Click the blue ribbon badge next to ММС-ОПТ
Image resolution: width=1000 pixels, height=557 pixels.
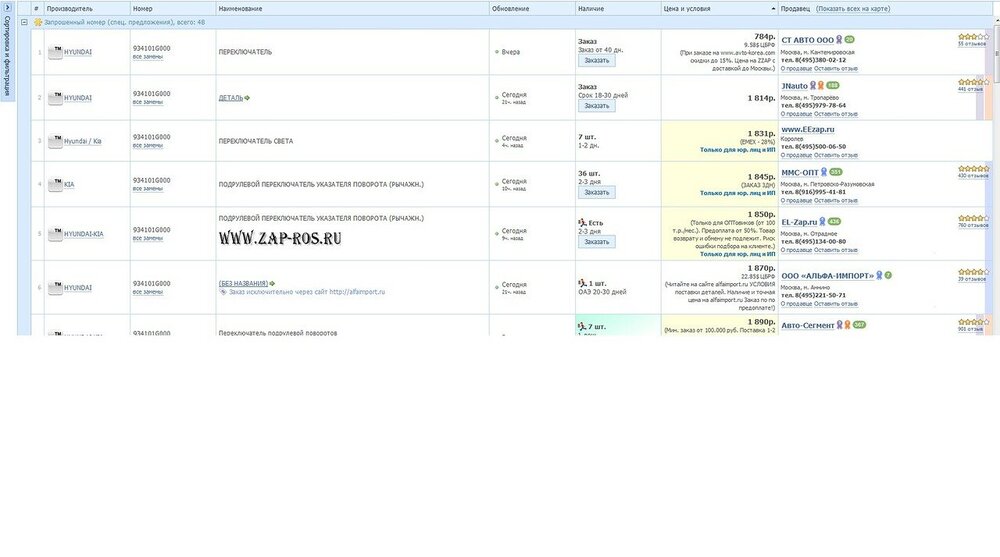click(824, 172)
